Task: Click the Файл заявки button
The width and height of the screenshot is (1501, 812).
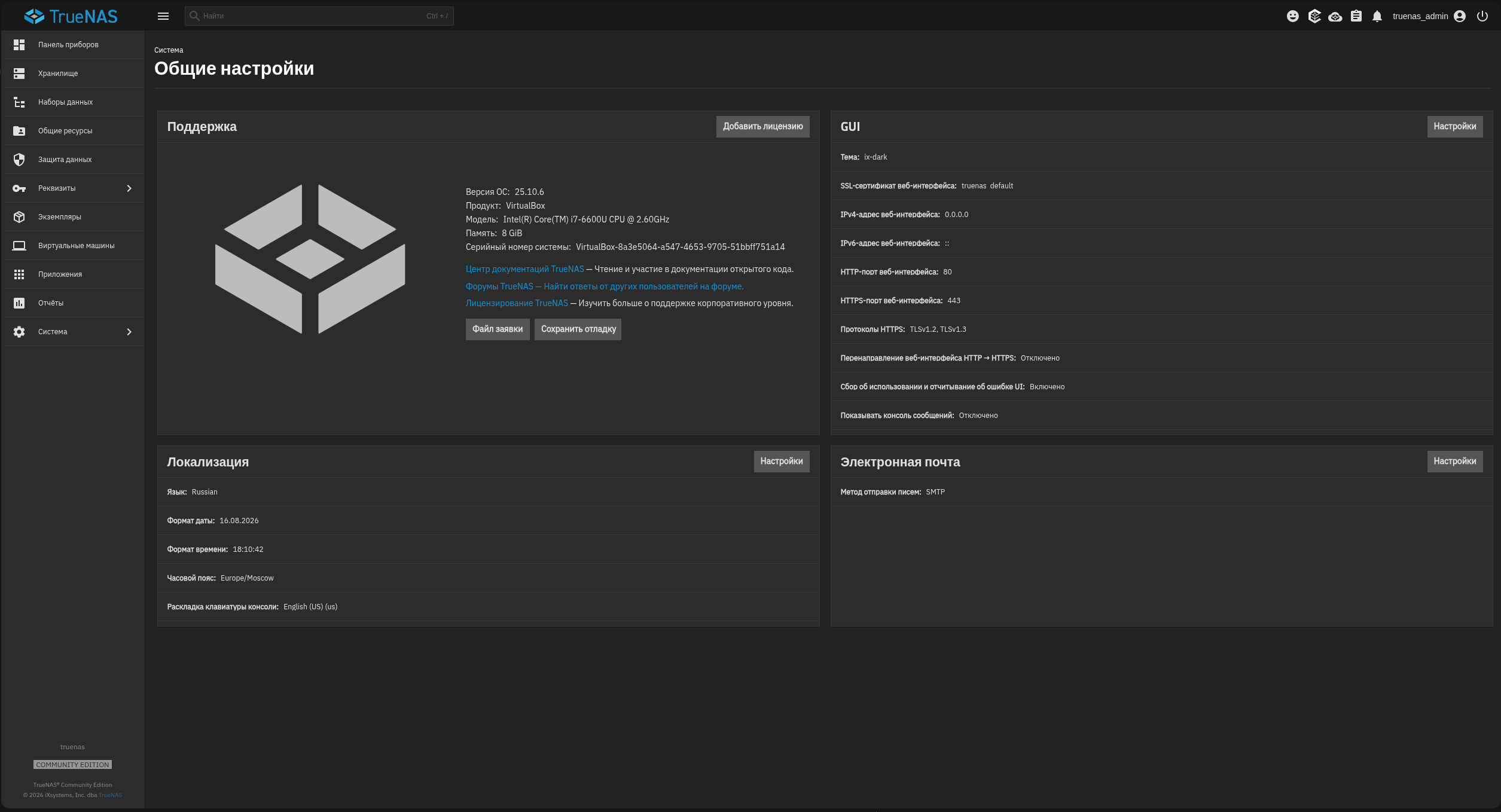Action: pos(498,329)
